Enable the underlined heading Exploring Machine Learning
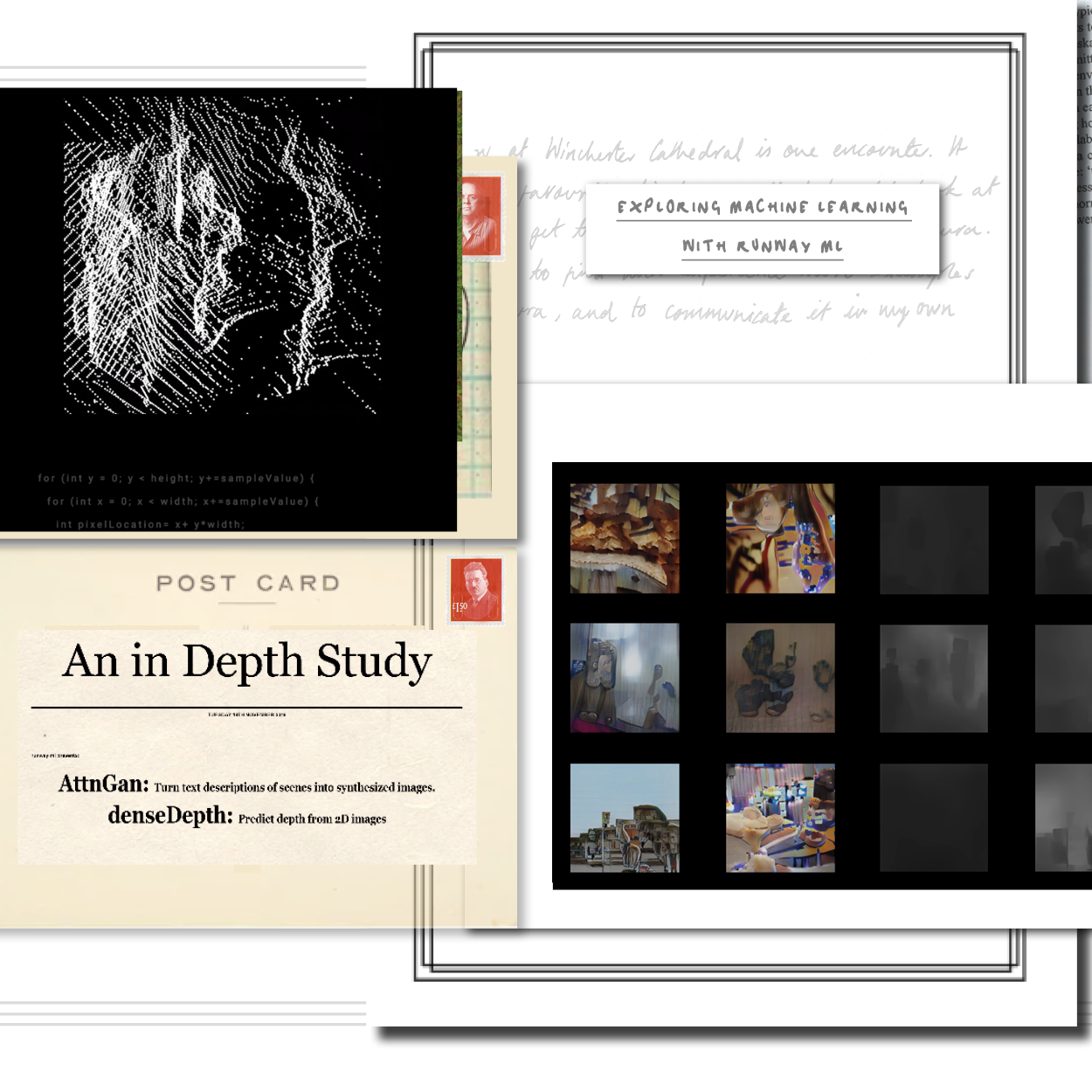Viewport: 1092px width, 1092px height. [x=762, y=208]
